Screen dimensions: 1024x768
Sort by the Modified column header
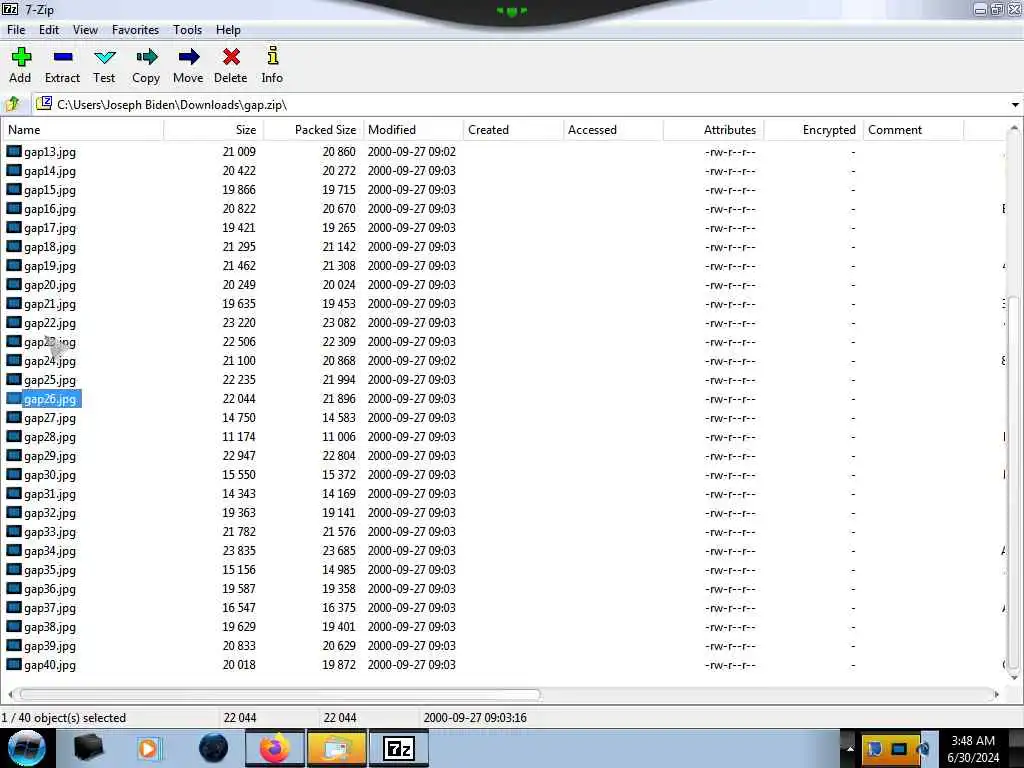point(413,130)
